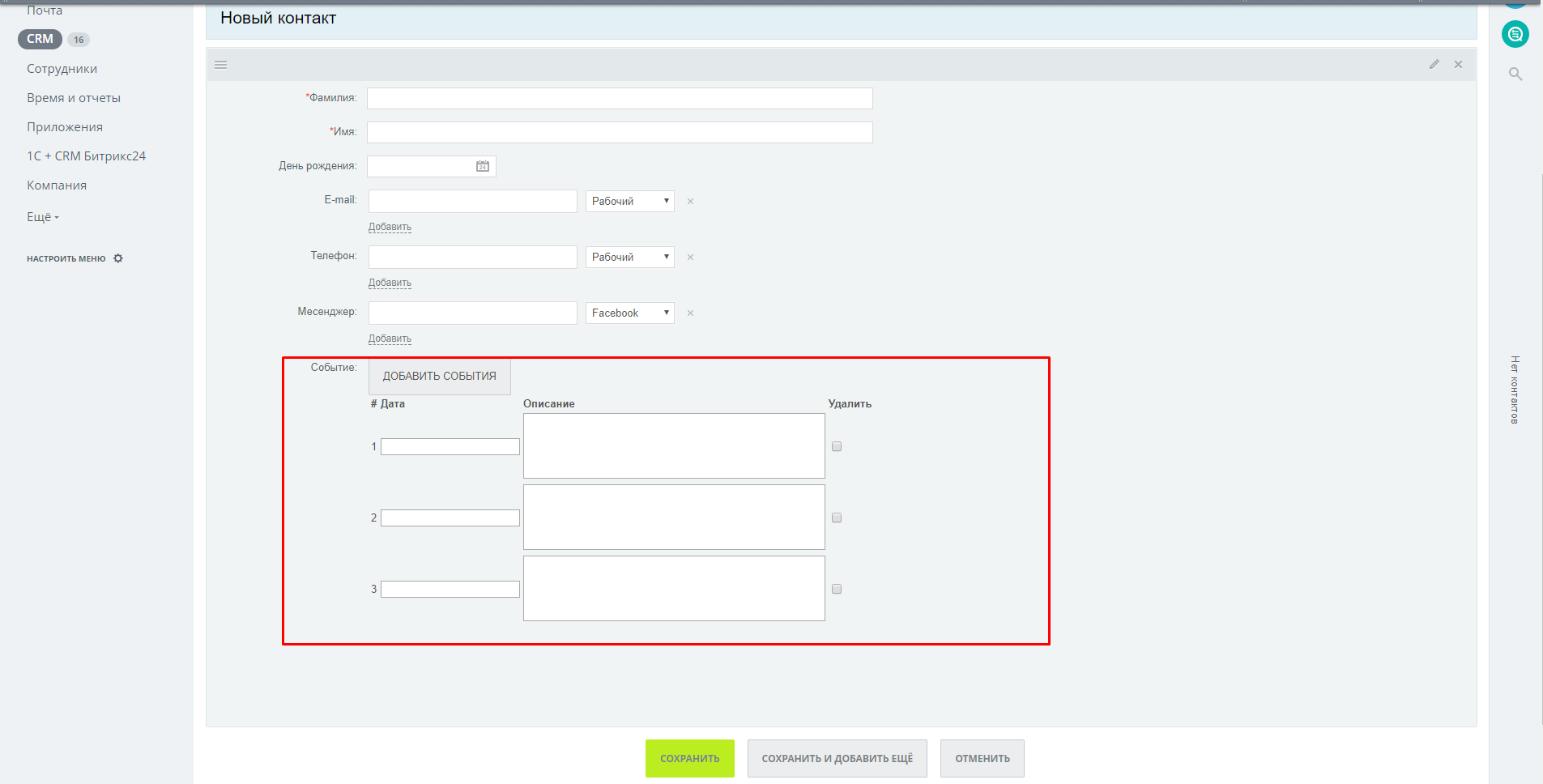Remove the E-mail row with the x icon
This screenshot has height=784, width=1543.
pos(690,202)
